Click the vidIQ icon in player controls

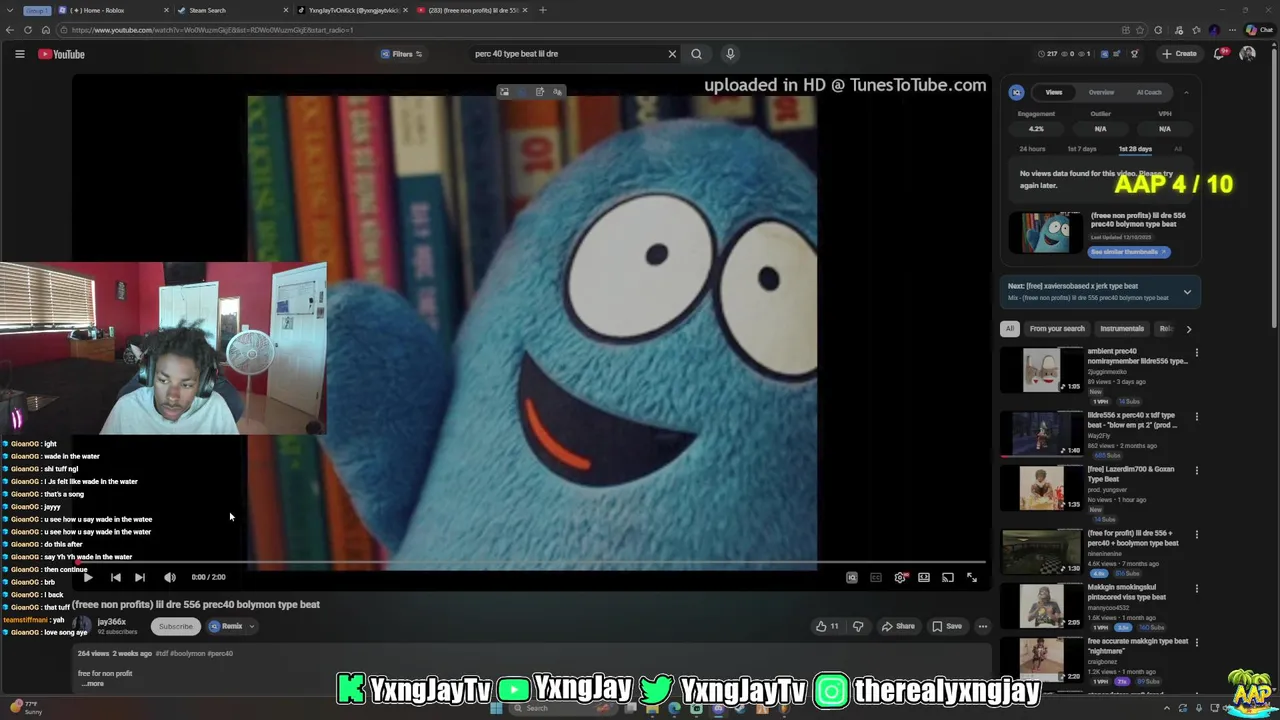pyautogui.click(x=852, y=577)
